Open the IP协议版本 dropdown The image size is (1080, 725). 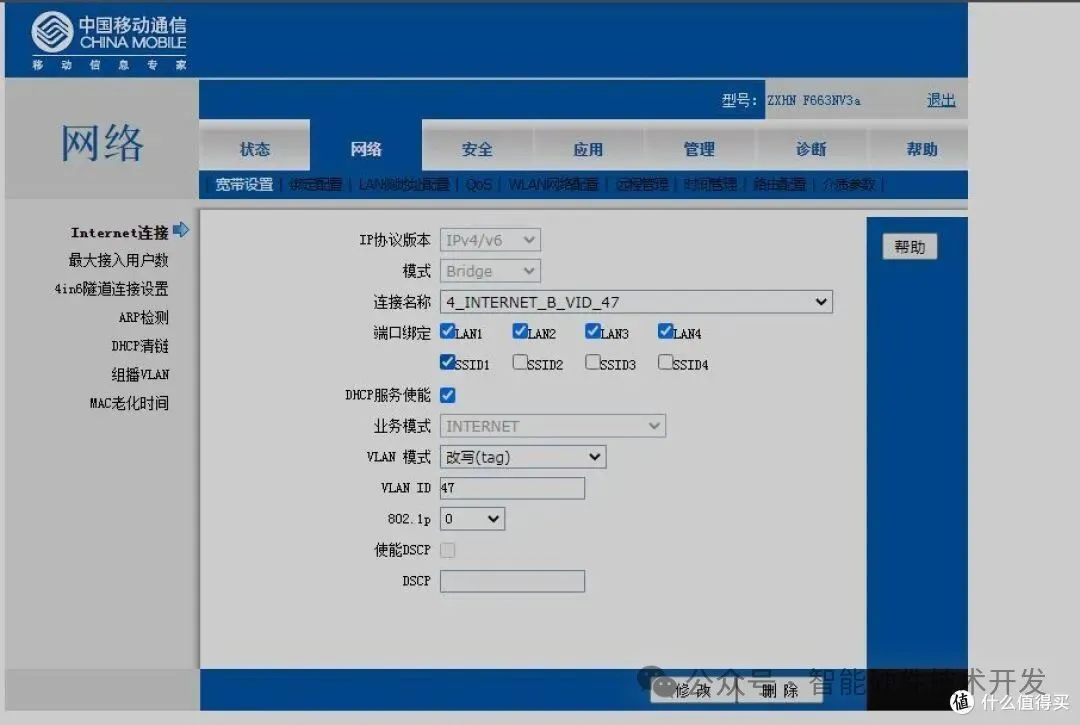490,239
